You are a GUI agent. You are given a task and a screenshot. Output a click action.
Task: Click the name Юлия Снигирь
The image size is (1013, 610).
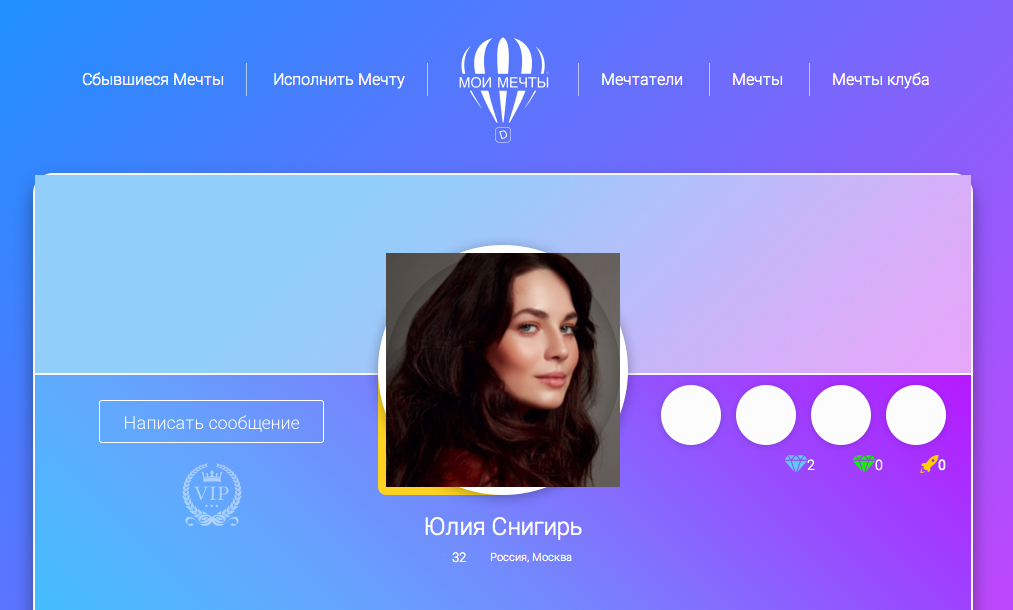click(503, 527)
